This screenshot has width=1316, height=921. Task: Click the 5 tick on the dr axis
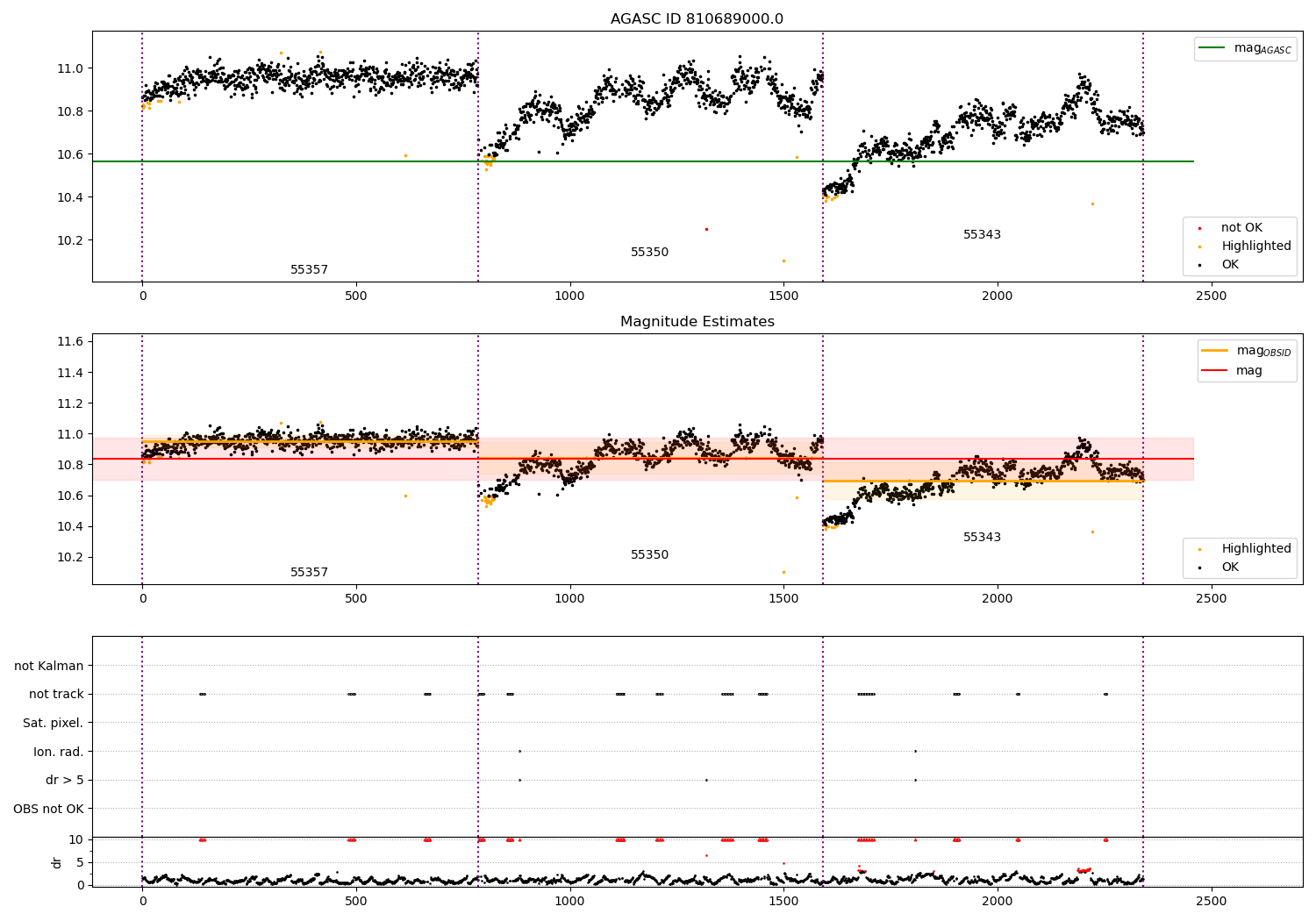click(80, 862)
